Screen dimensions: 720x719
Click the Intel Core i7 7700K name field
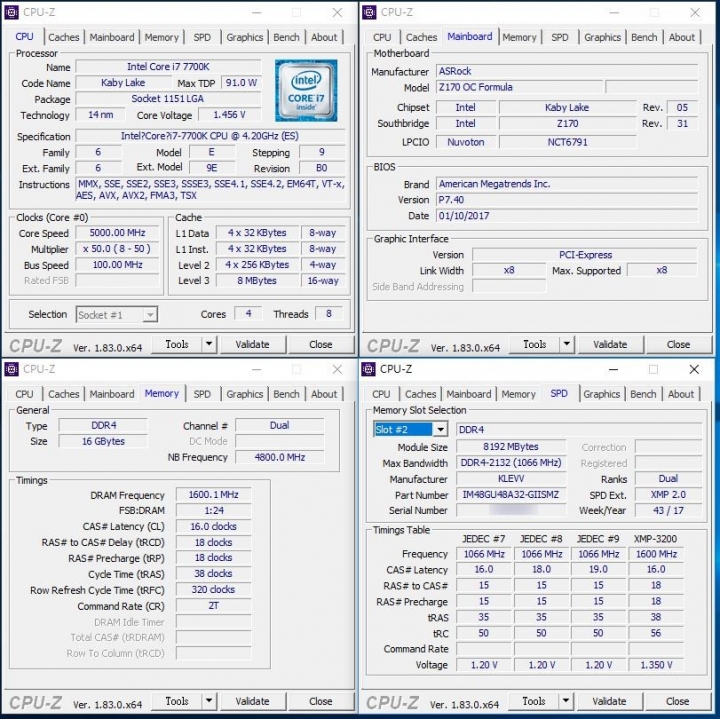(x=168, y=67)
